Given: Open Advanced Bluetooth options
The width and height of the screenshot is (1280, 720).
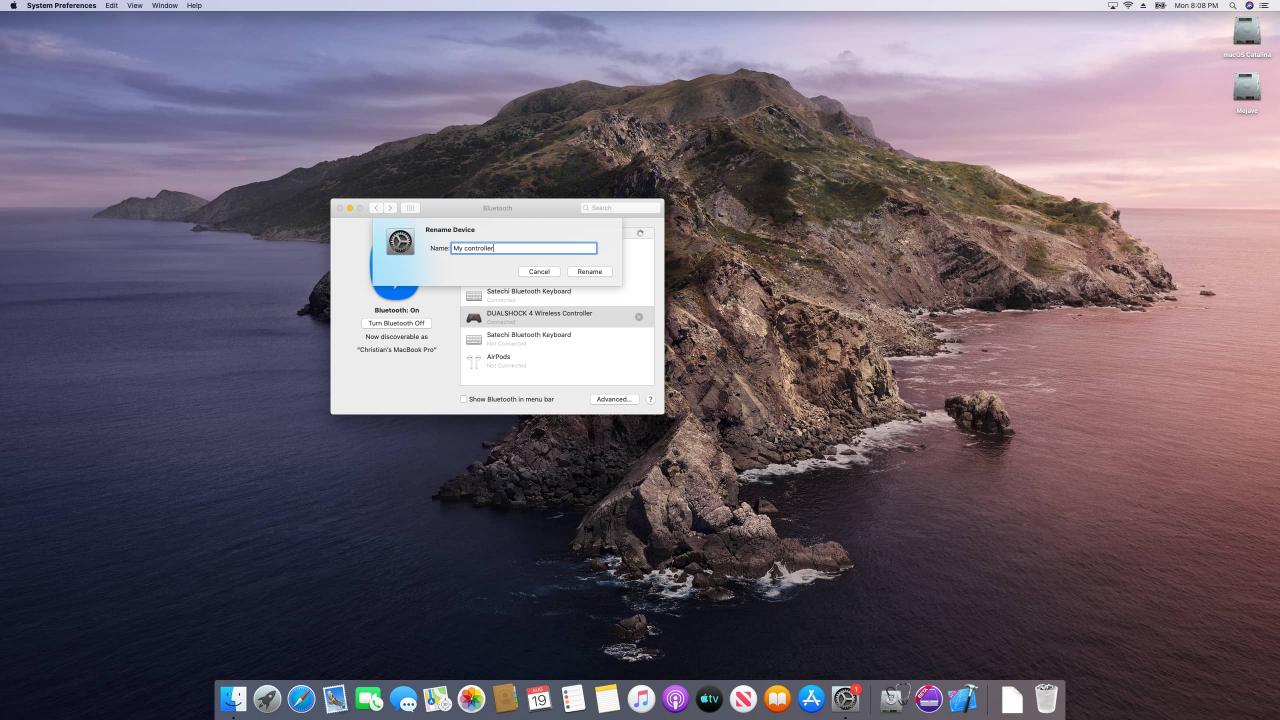Looking at the screenshot, I should click(x=614, y=399).
